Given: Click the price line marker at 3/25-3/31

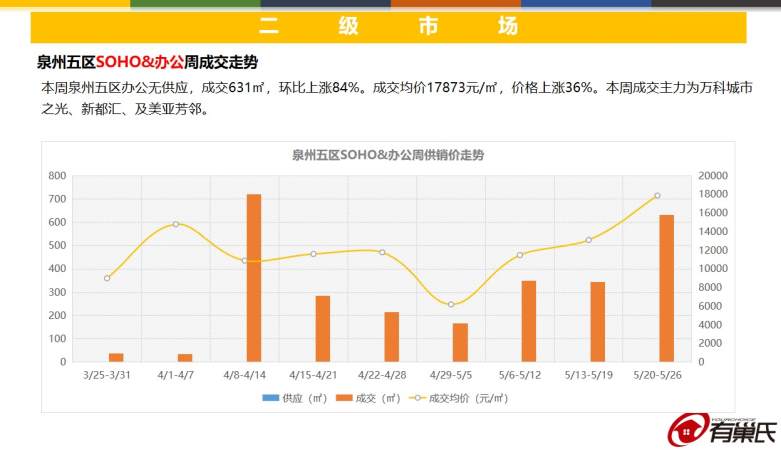Looking at the screenshot, I should pos(107,278).
